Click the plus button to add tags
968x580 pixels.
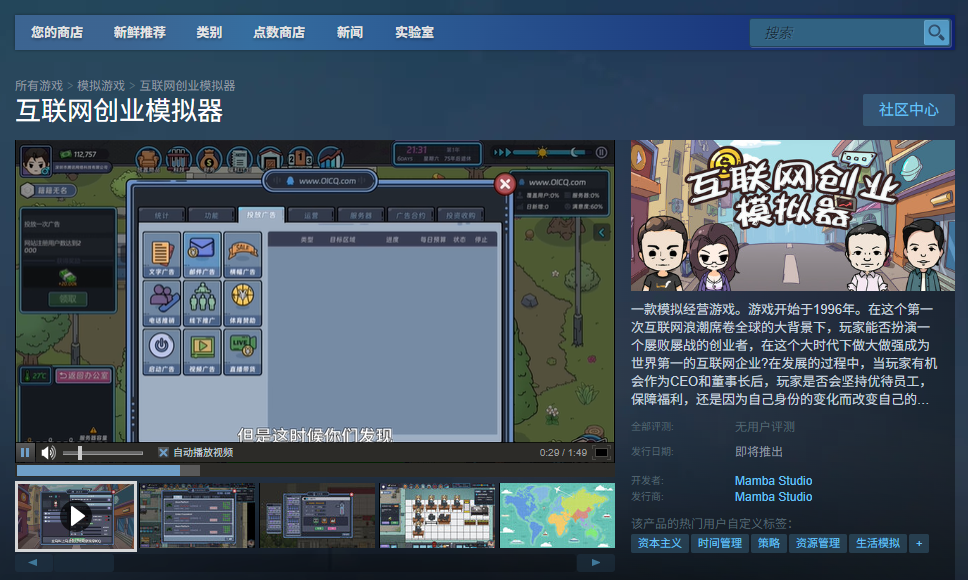coord(919,544)
